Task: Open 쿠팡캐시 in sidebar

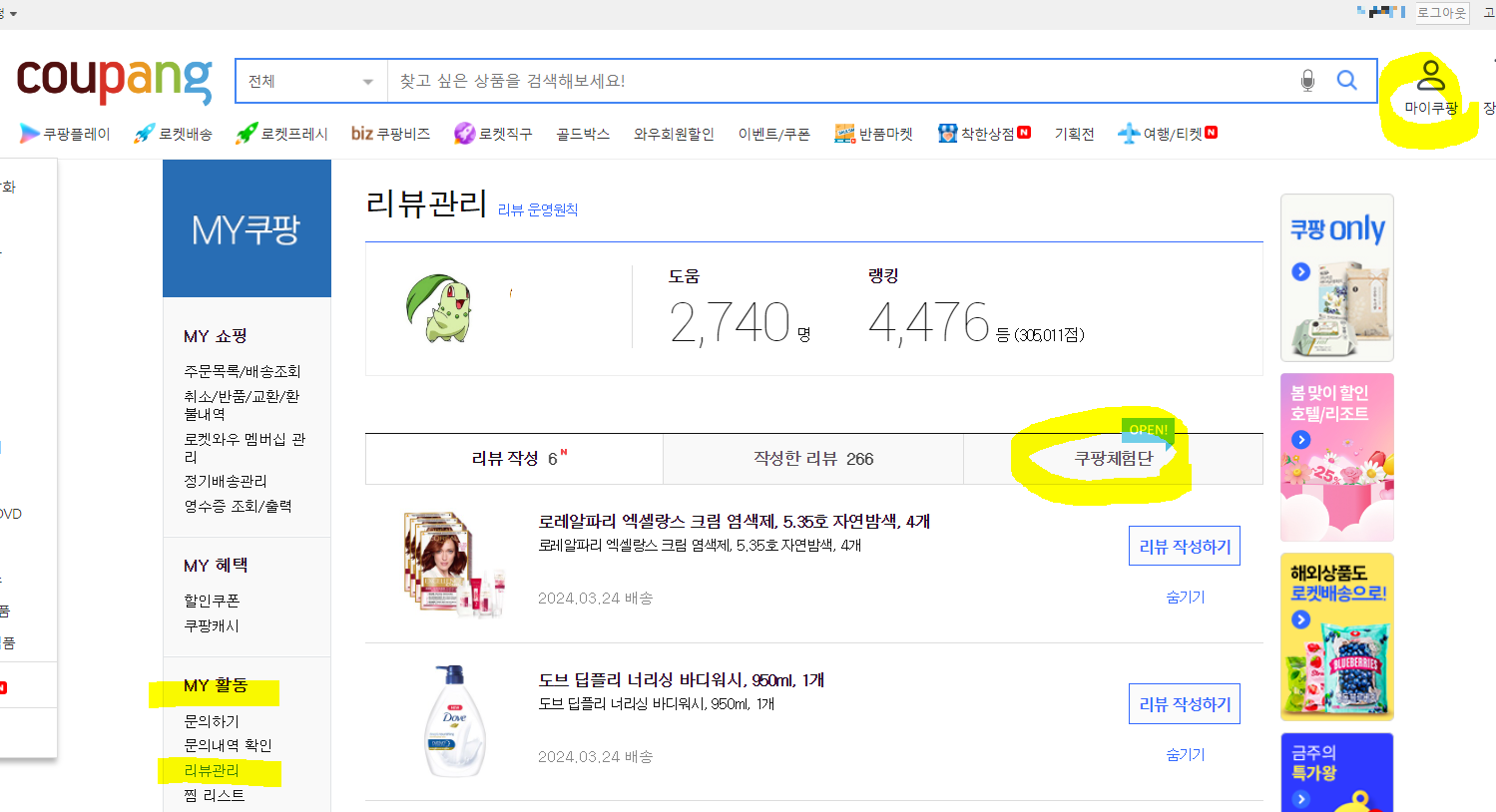Action: click(x=212, y=626)
